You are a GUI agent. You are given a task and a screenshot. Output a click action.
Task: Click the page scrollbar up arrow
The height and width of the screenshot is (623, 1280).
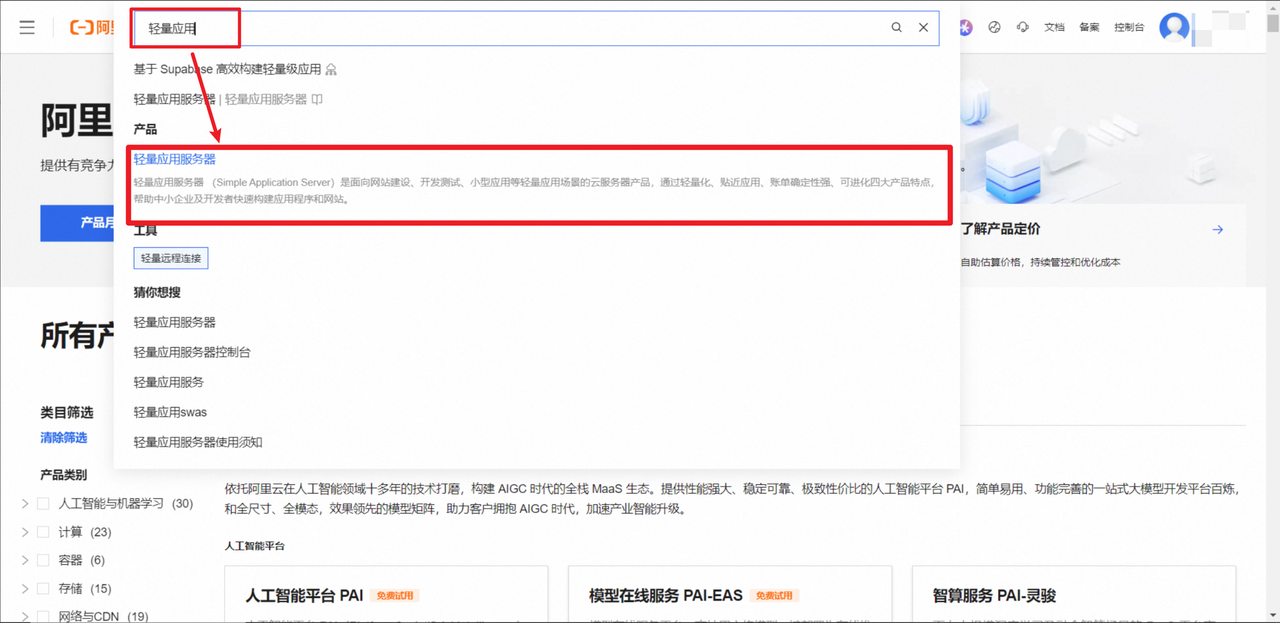click(1272, 7)
